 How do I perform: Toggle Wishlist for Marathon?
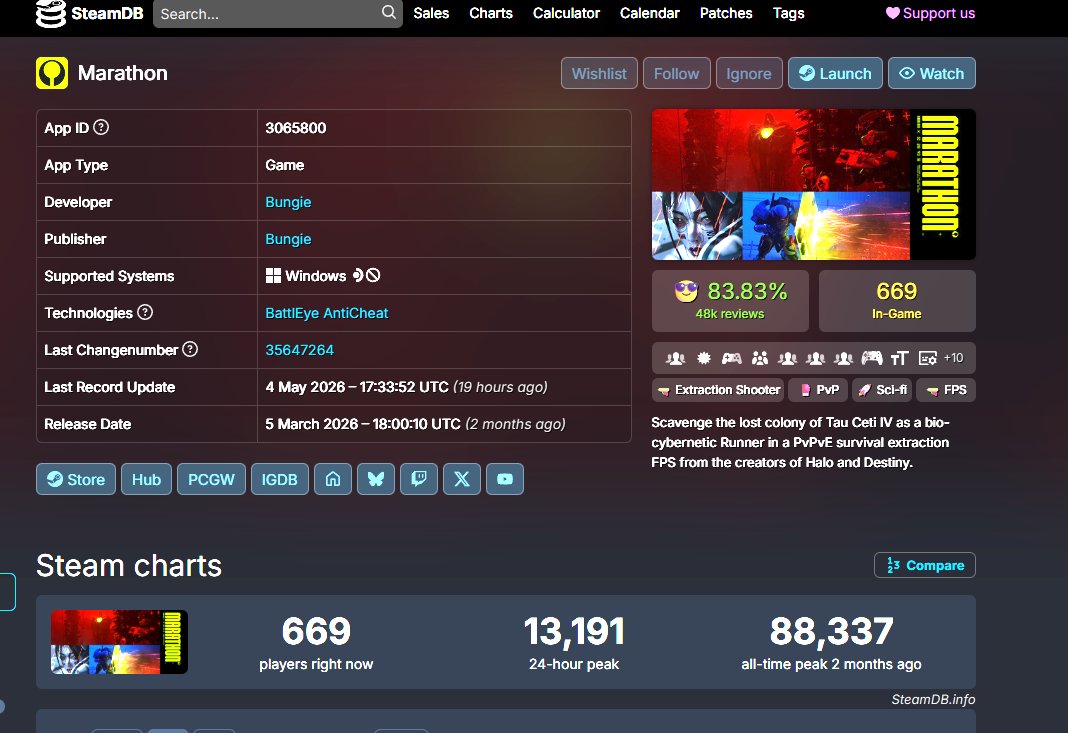[x=599, y=74]
